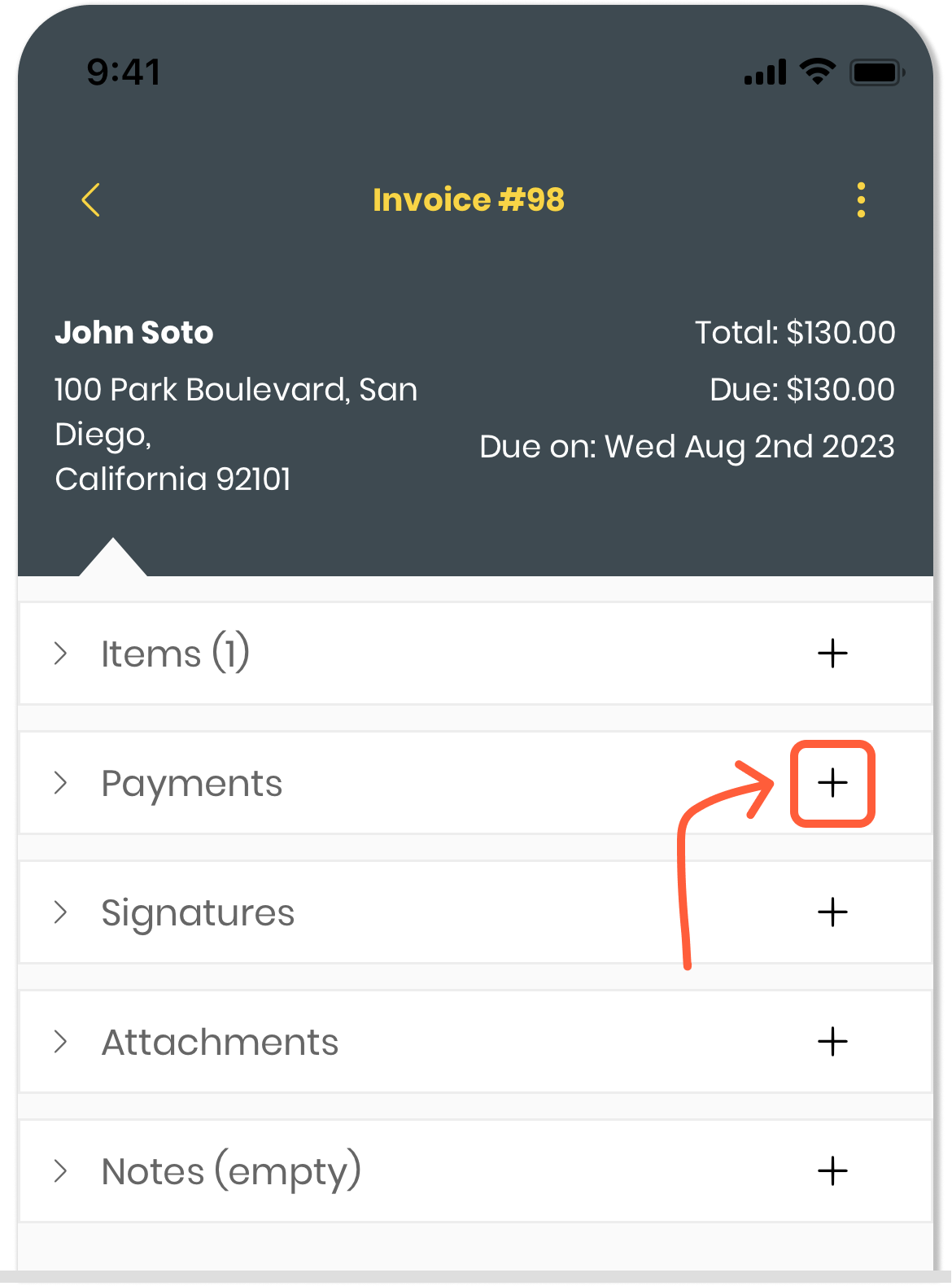Tap the Due on date text
Image resolution: width=952 pixels, height=1286 pixels.
(x=687, y=447)
